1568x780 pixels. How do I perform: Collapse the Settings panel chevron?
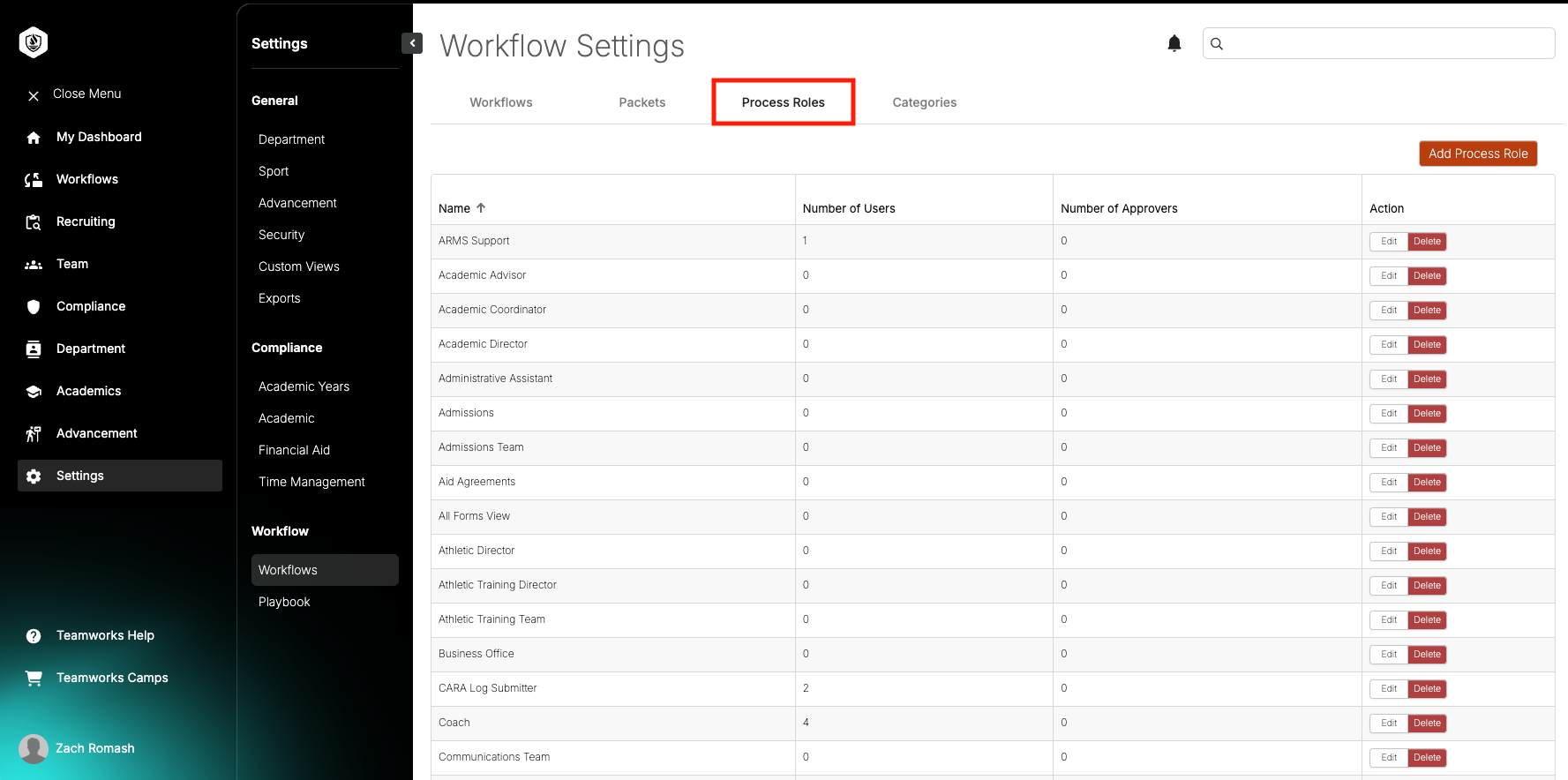pyautogui.click(x=412, y=43)
